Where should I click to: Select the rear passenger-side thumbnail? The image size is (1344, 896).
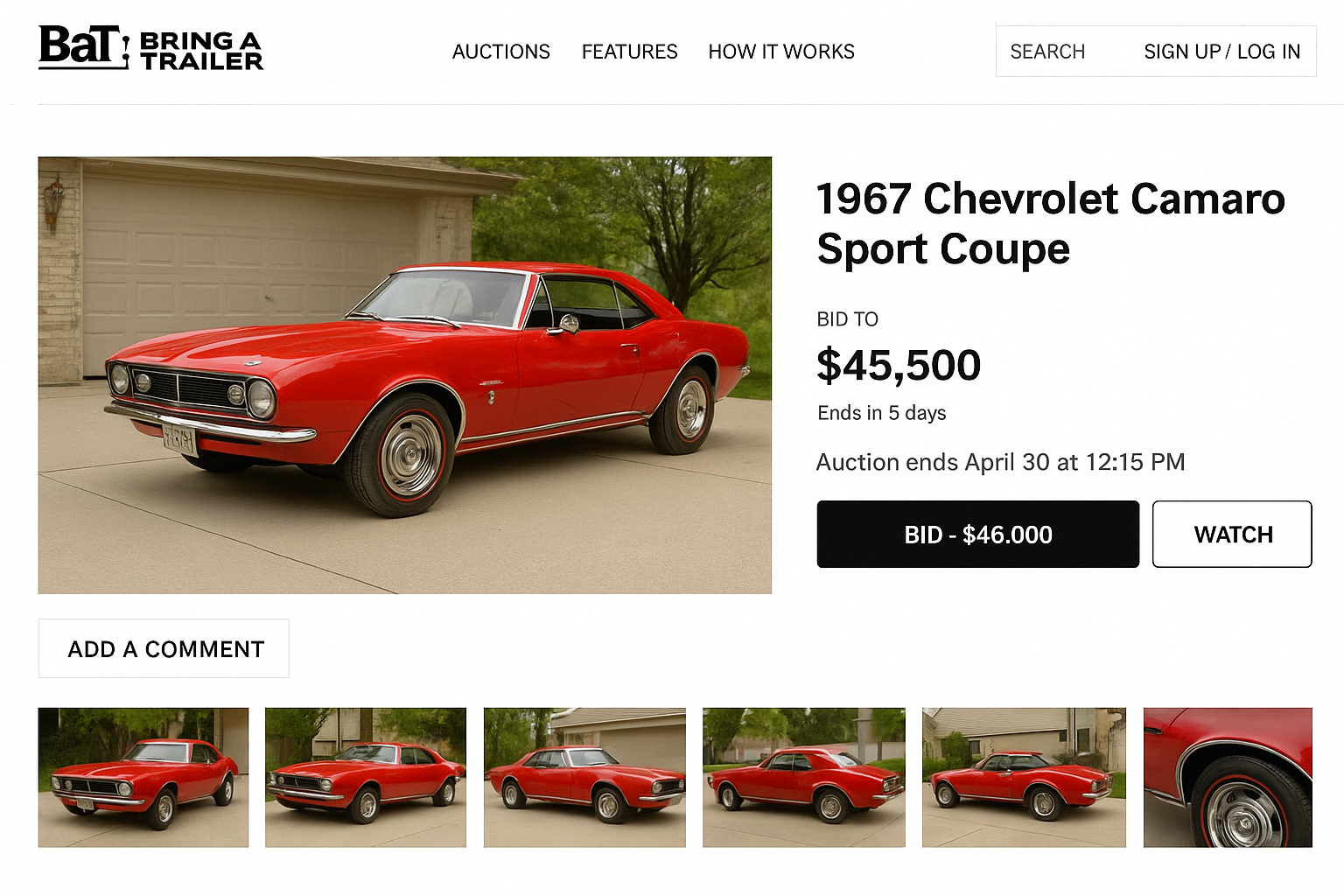pos(1024,777)
